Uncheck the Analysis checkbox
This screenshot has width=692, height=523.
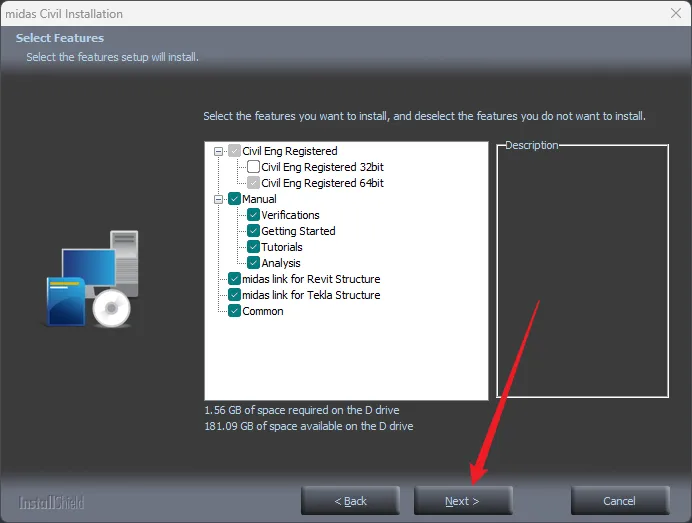pos(253,263)
